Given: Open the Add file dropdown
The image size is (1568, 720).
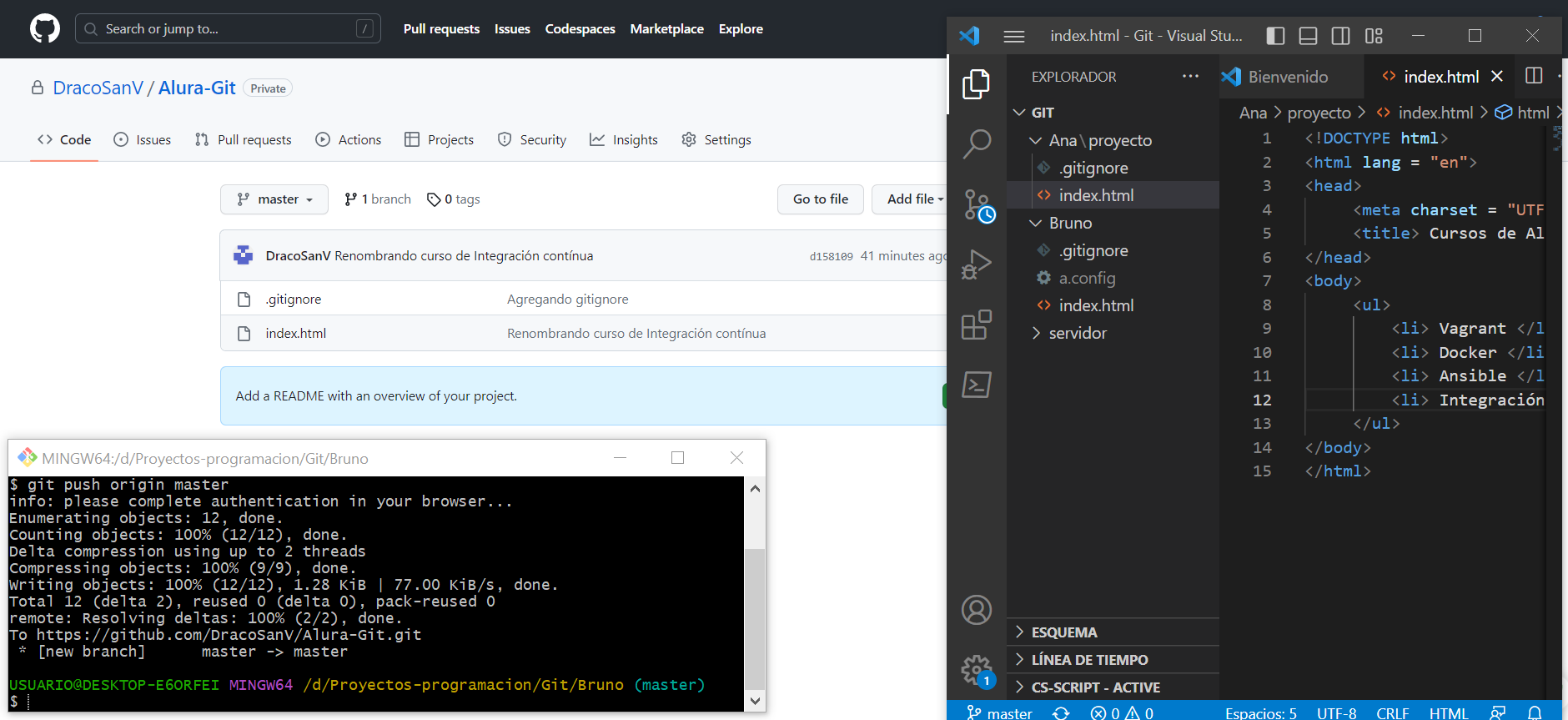Looking at the screenshot, I should click(x=910, y=199).
